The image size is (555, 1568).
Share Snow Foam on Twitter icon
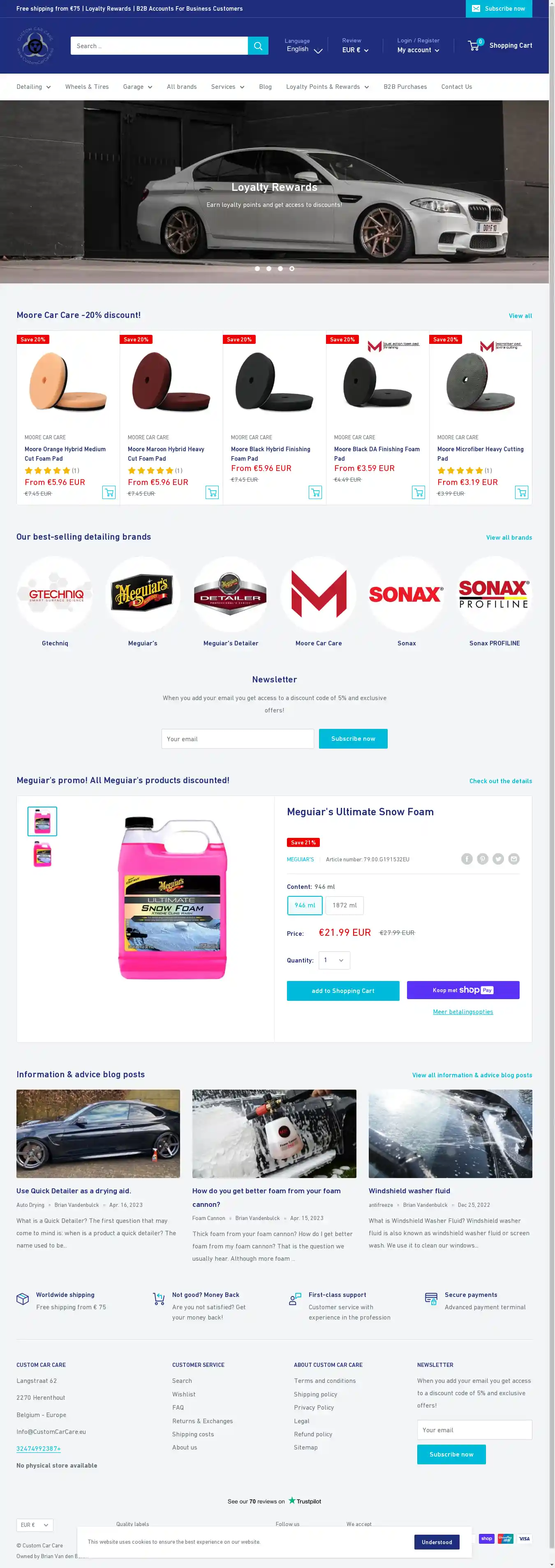[x=498, y=859]
